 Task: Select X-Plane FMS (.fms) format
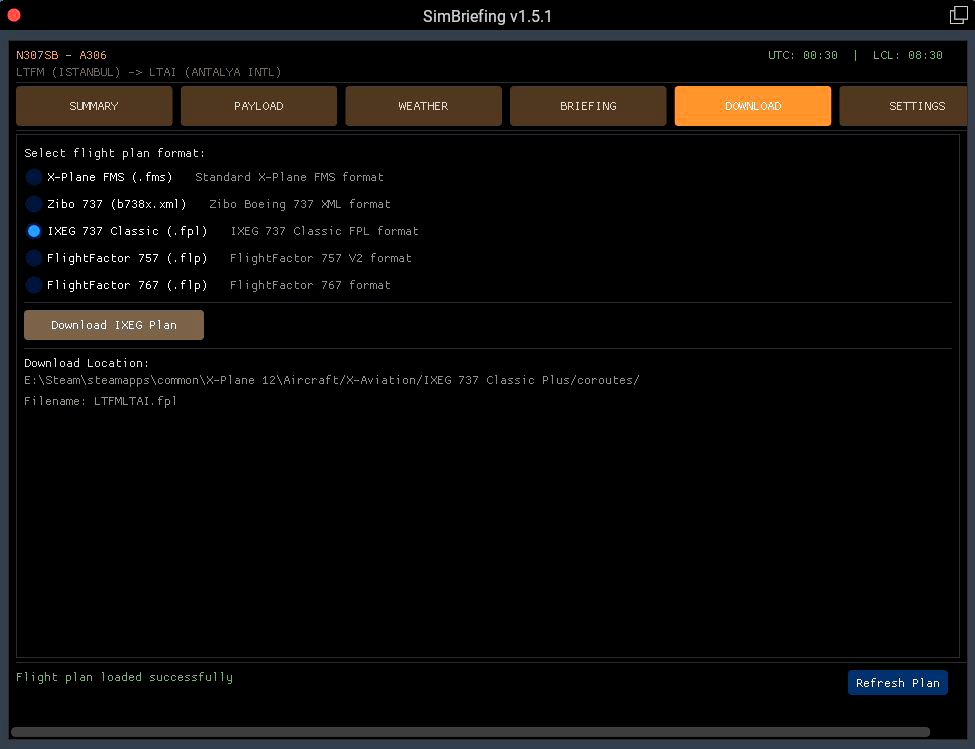(33, 177)
